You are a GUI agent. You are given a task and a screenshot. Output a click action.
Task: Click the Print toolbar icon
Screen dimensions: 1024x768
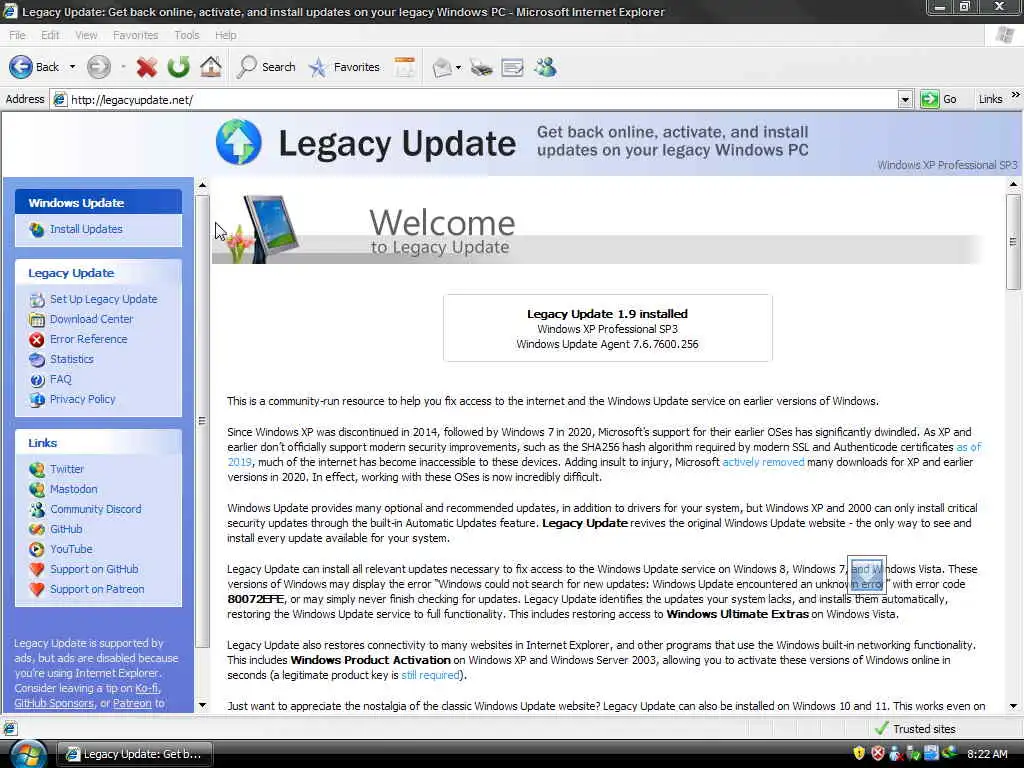click(481, 67)
